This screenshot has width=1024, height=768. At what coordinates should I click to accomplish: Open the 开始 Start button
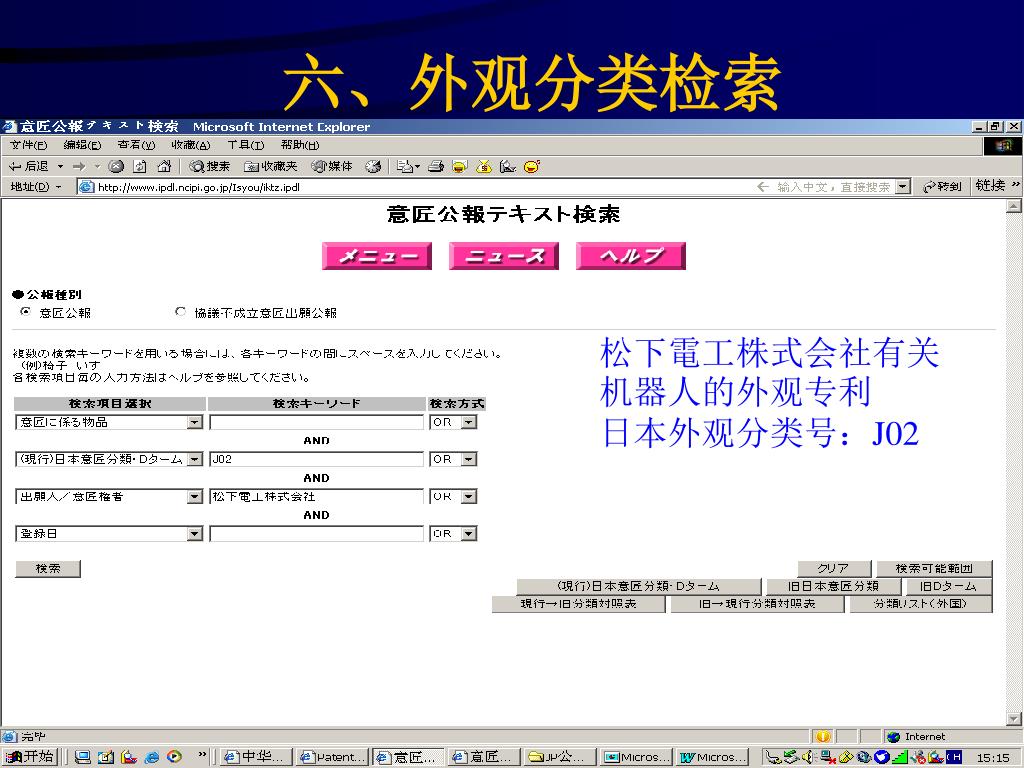[30, 757]
